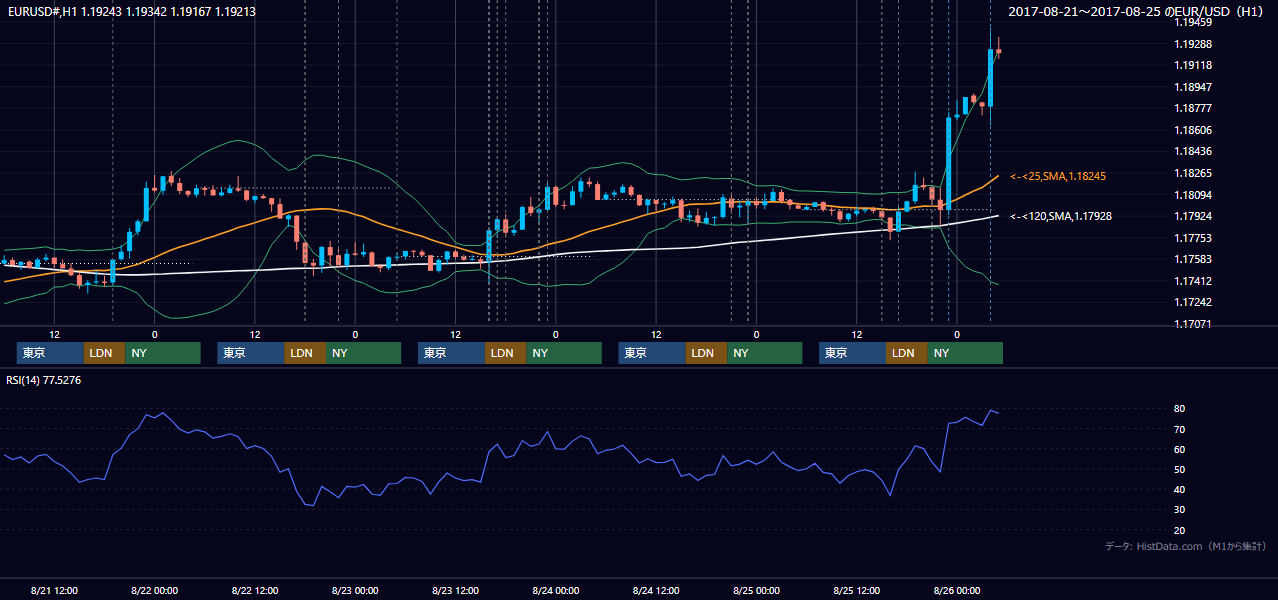This screenshot has width=1278, height=600.
Task: Select the 8/26 00:00 time axis label
Action: 957,590
